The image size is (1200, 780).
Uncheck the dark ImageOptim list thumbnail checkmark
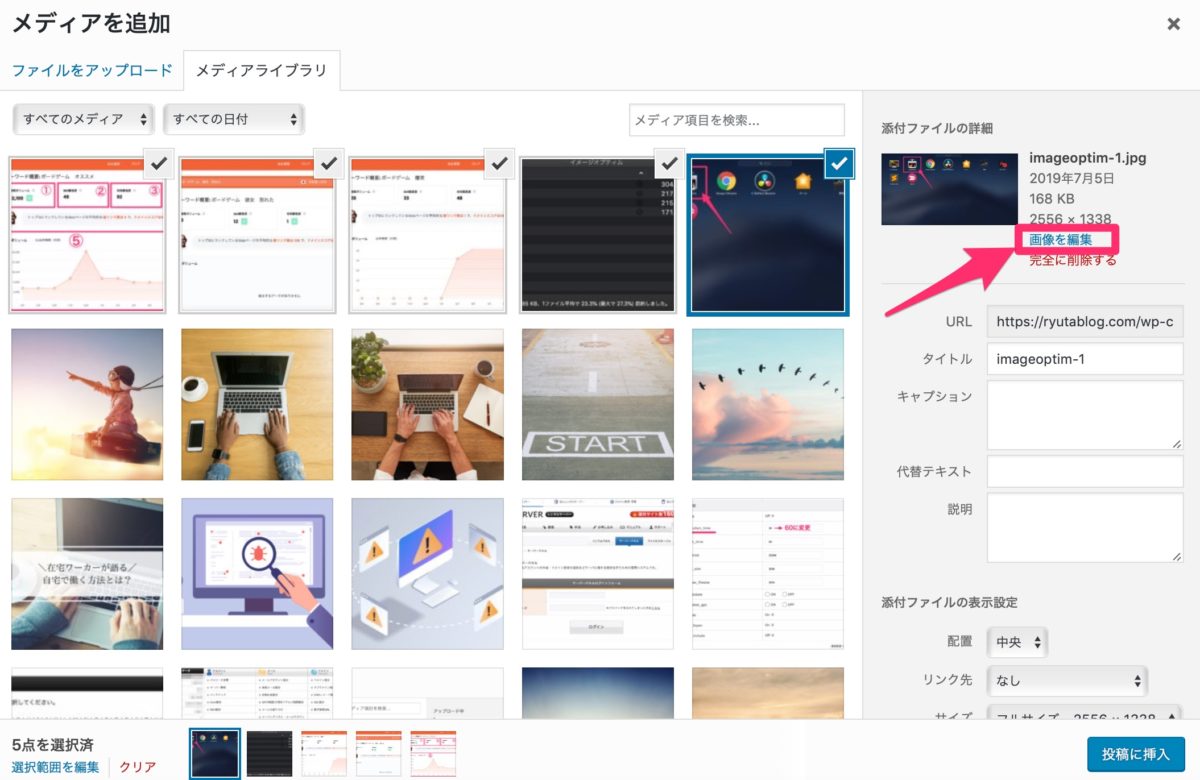click(670, 162)
